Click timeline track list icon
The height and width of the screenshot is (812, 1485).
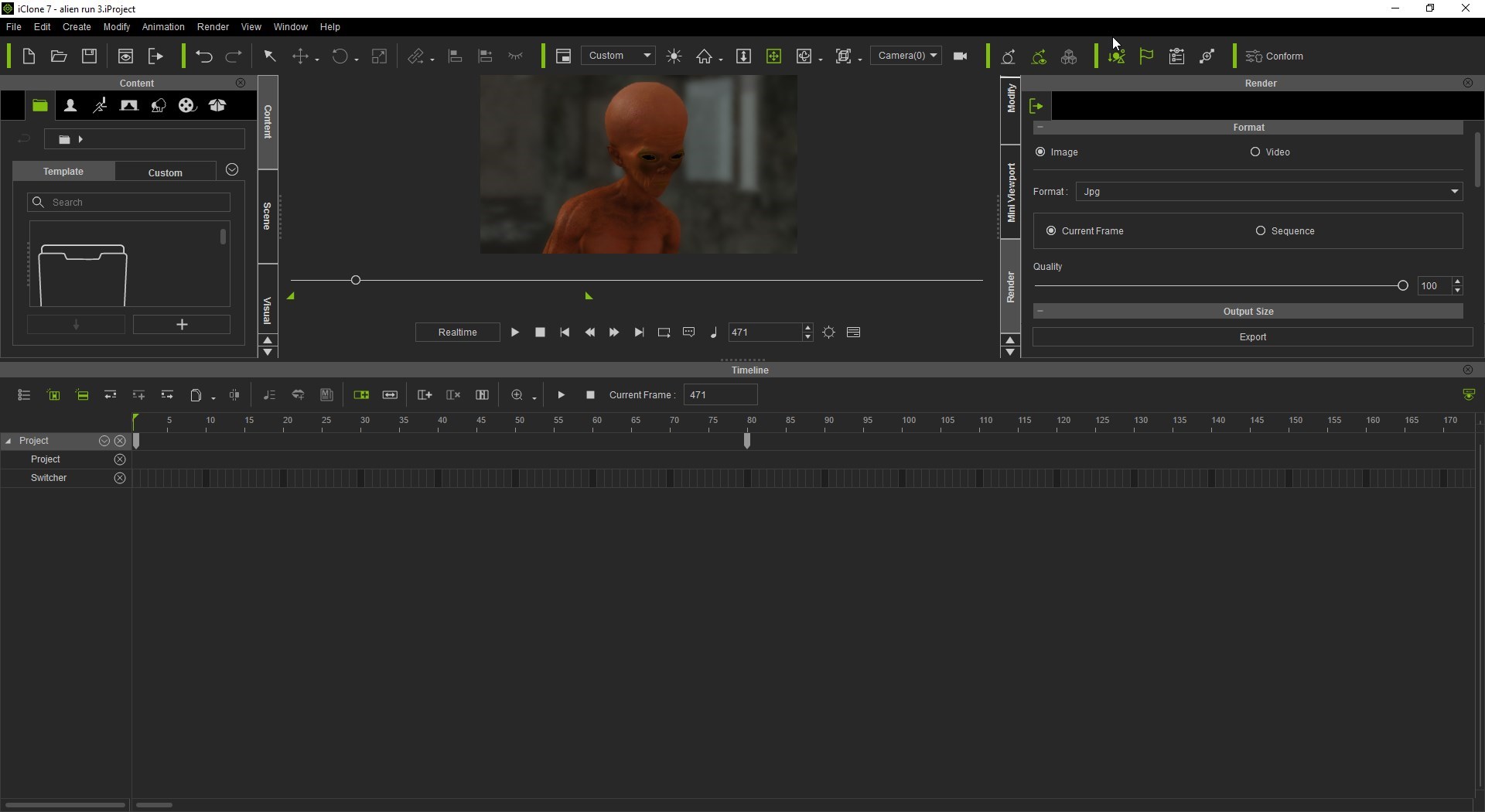pyautogui.click(x=24, y=395)
